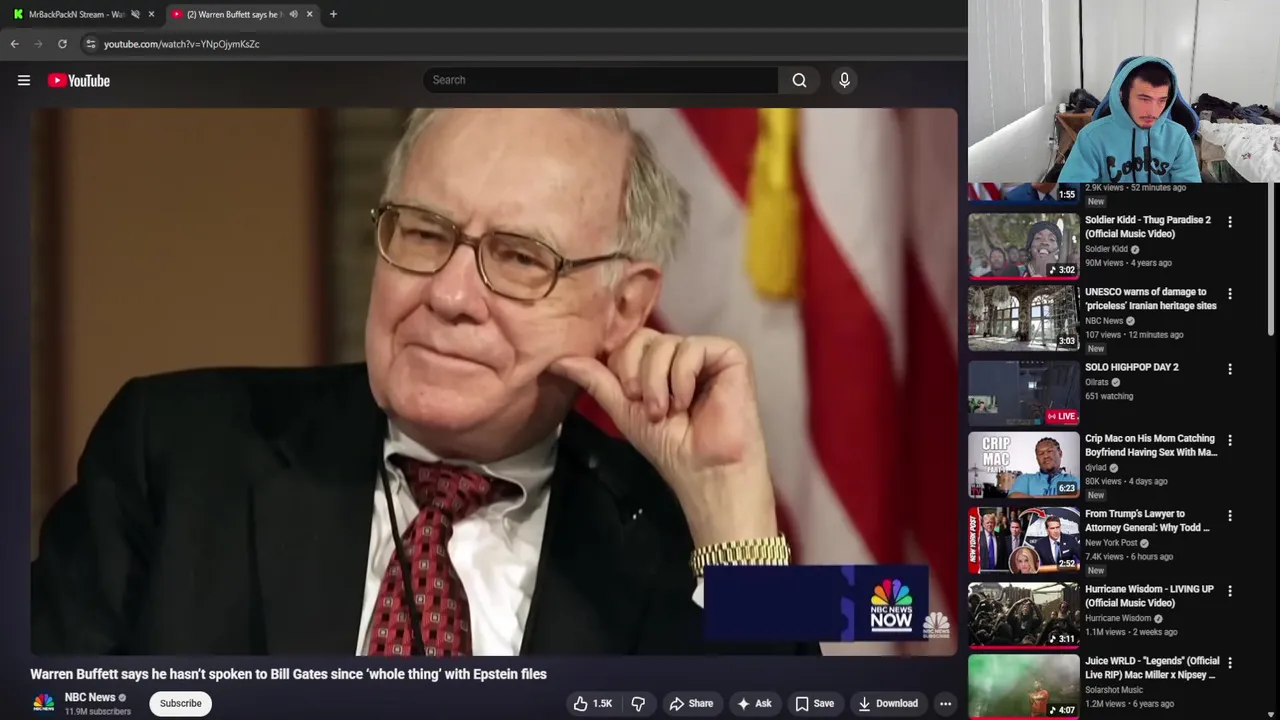1280x720 pixels.
Task: Open options menu for Hurricane Wisdom video
Action: click(1230, 591)
